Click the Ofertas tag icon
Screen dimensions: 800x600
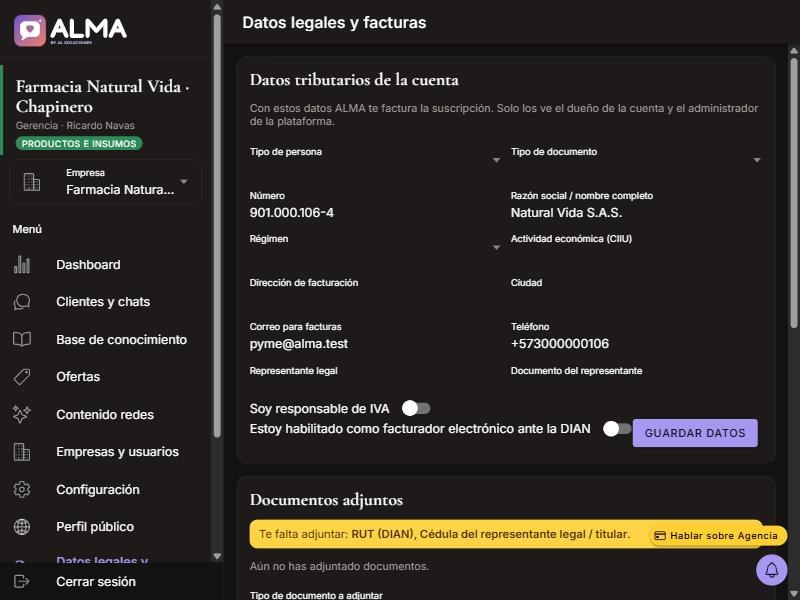21,377
